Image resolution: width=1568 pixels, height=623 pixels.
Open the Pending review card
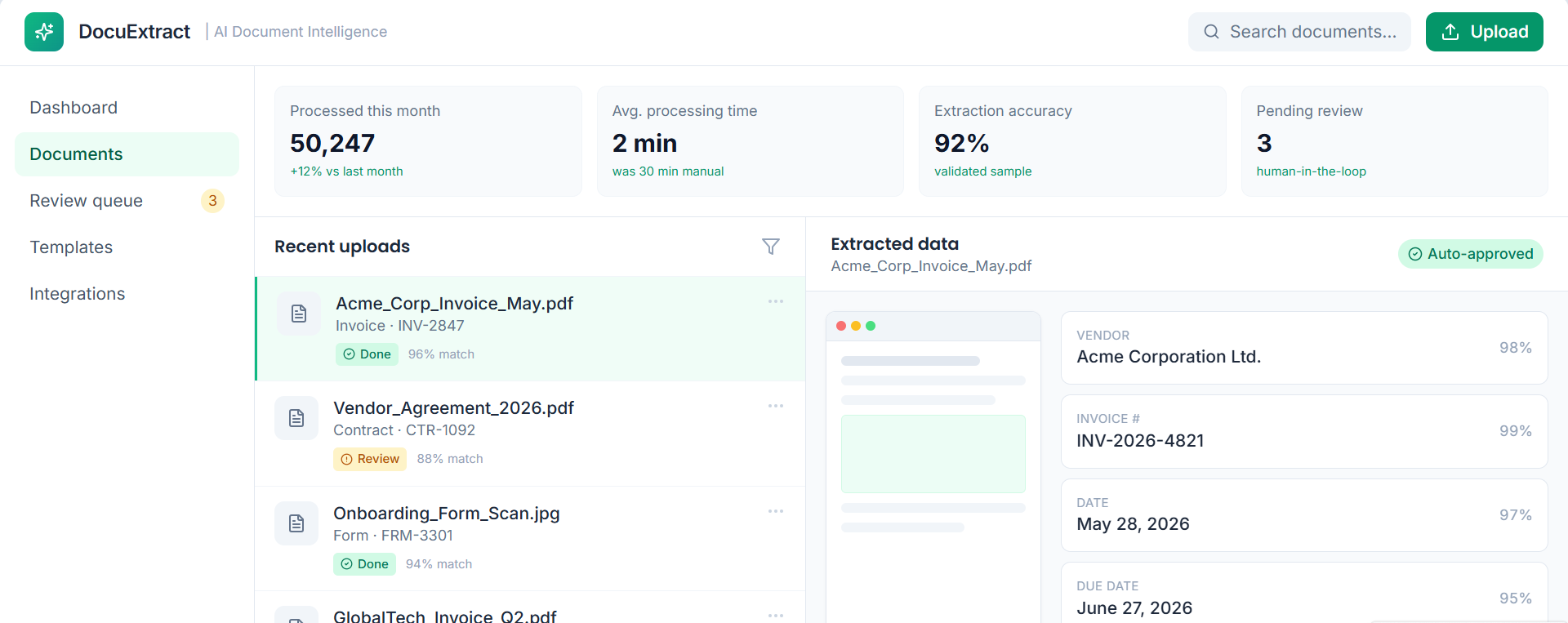pos(1394,141)
